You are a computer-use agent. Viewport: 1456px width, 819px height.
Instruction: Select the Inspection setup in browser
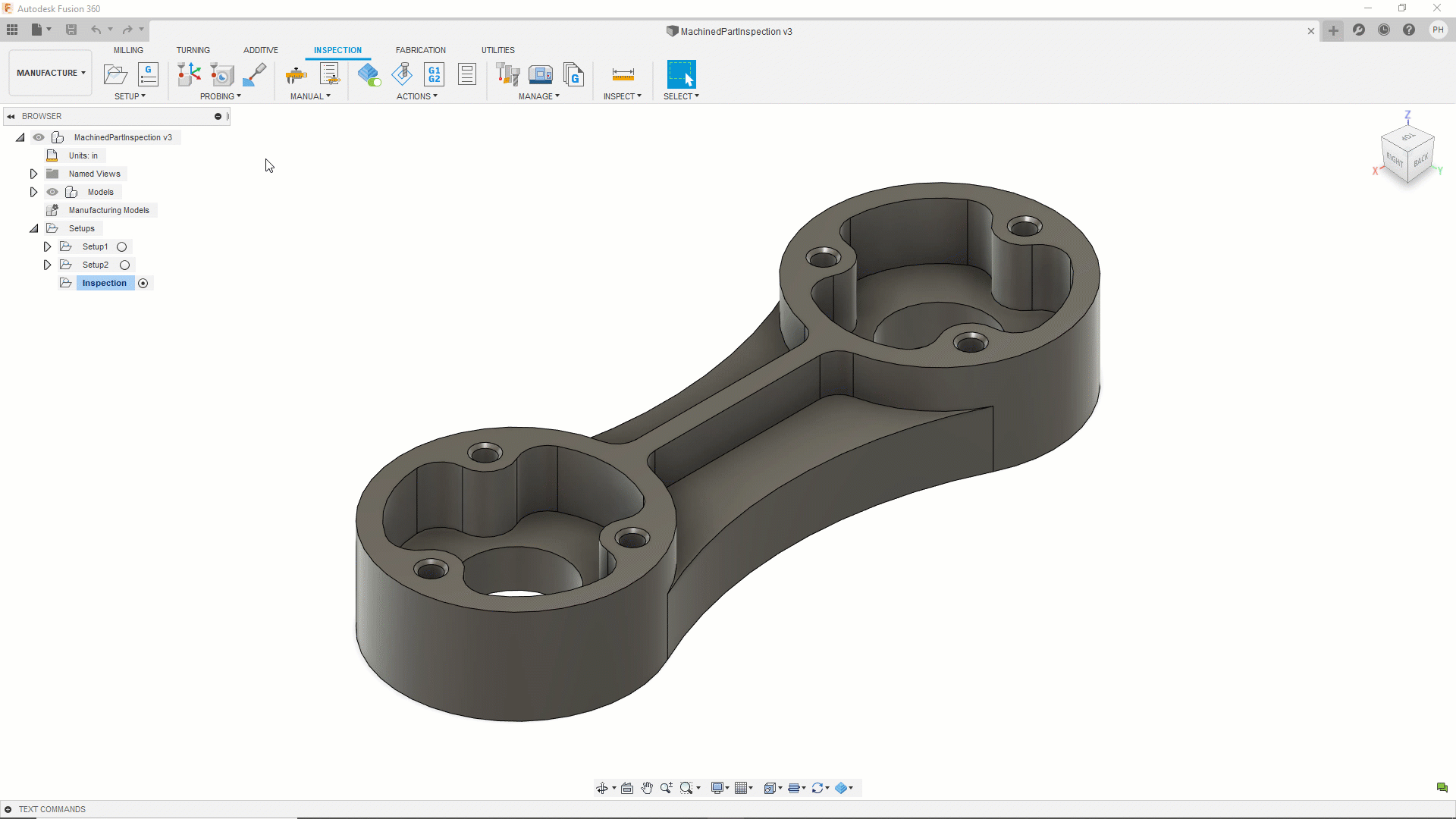click(105, 283)
